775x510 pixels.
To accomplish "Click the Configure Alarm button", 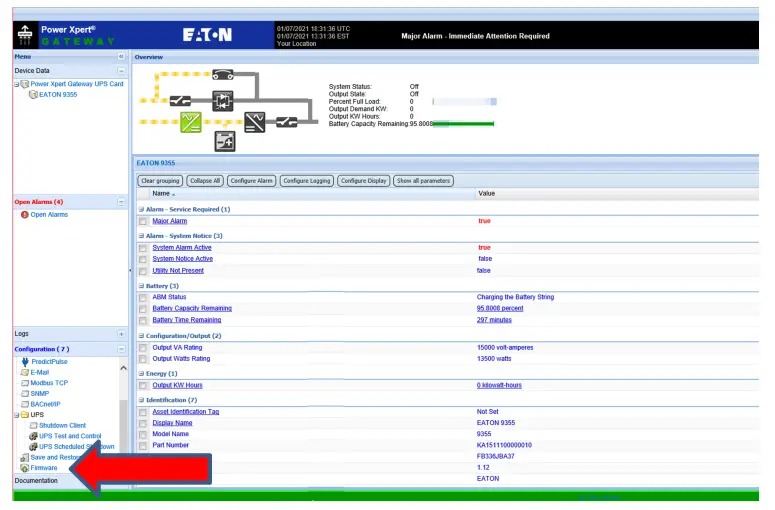I will (252, 181).
